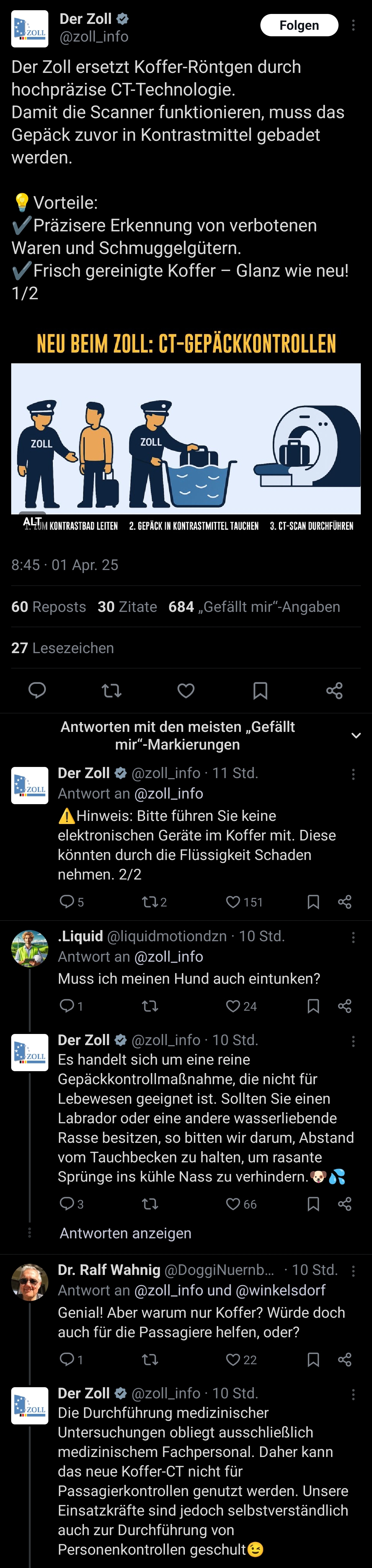
Task: Like the main Zoll post
Action: coord(186,690)
